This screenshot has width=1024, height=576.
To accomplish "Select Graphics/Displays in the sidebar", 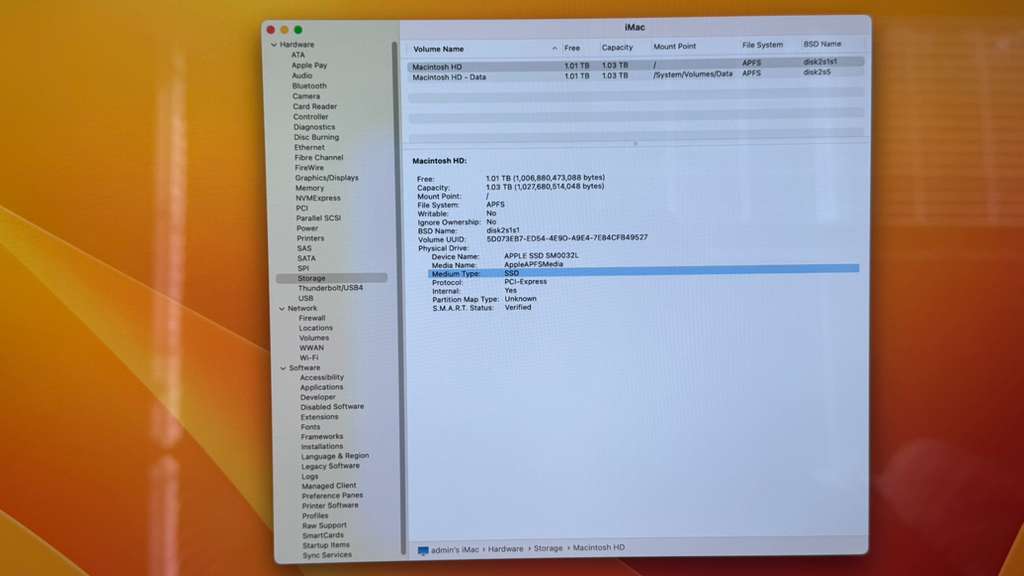I will (326, 178).
